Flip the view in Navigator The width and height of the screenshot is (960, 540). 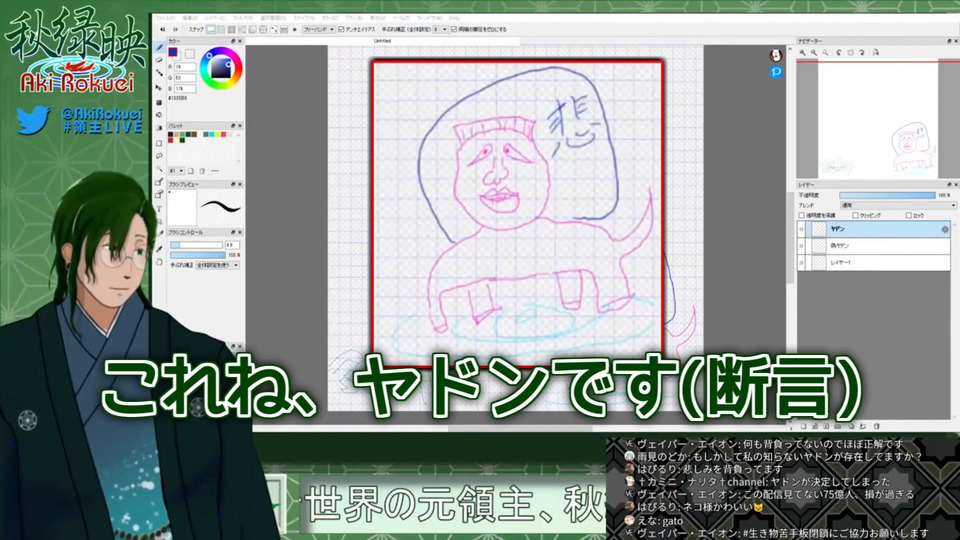[876, 53]
